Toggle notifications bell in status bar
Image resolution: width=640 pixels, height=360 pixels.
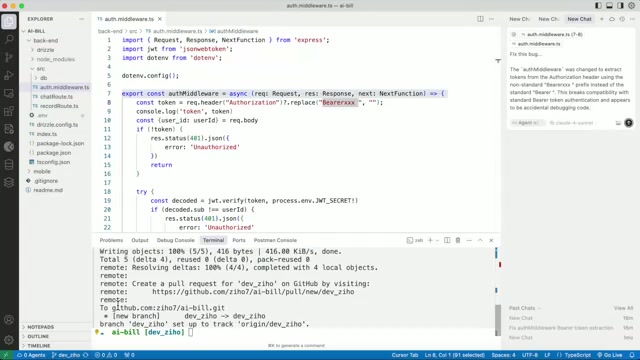click(632, 355)
